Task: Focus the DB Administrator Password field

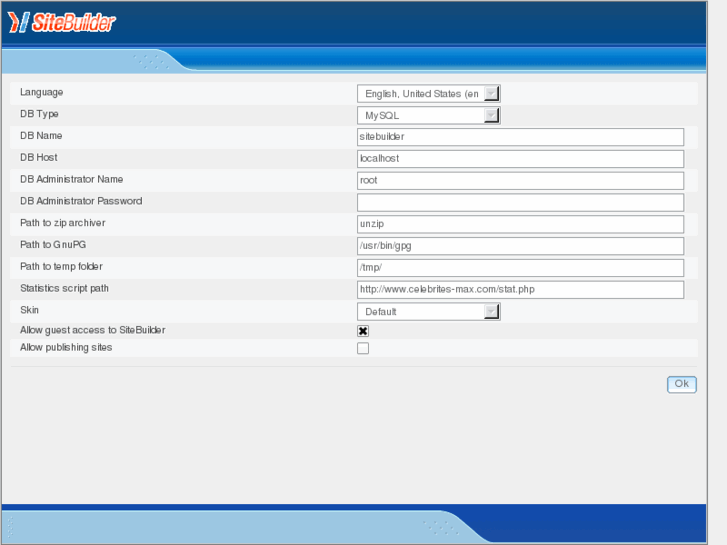Action: (x=520, y=202)
